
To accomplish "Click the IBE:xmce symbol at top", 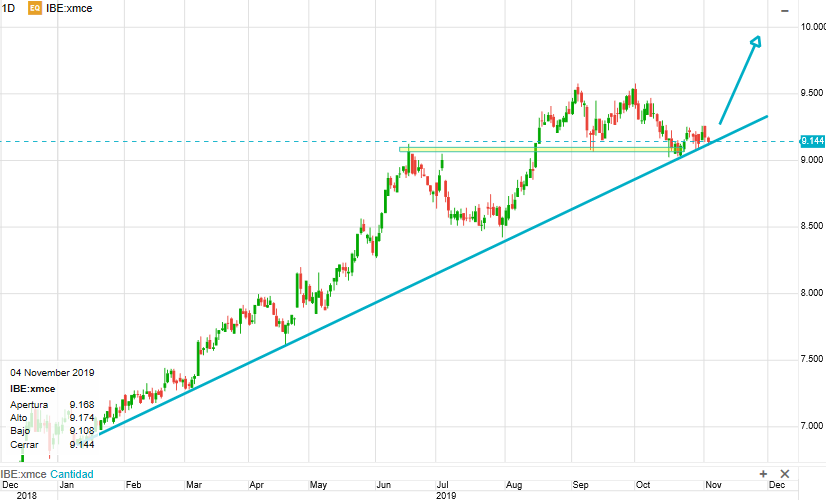I will coord(69,8).
